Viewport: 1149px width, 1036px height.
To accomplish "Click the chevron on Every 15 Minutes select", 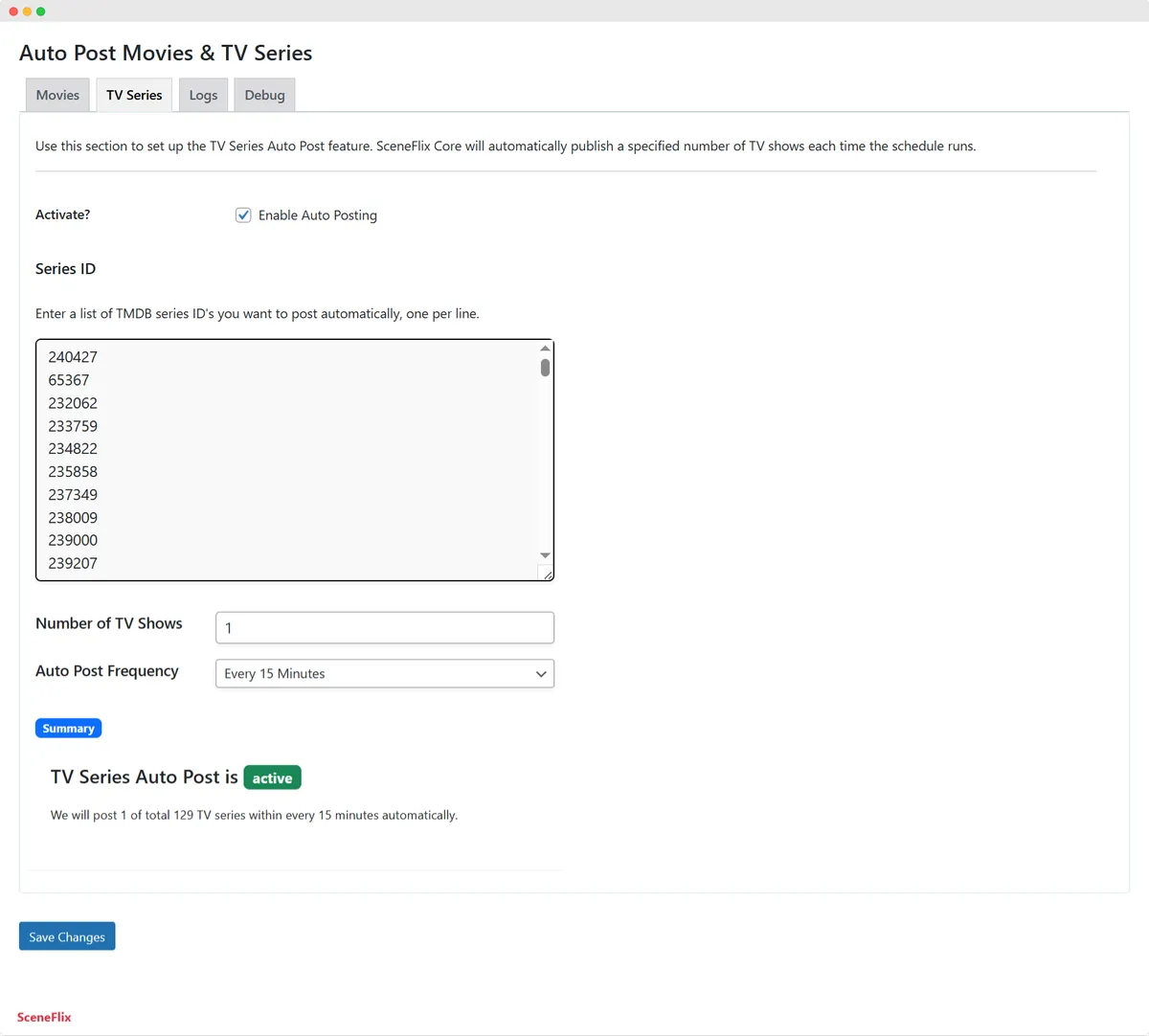I will [x=541, y=674].
